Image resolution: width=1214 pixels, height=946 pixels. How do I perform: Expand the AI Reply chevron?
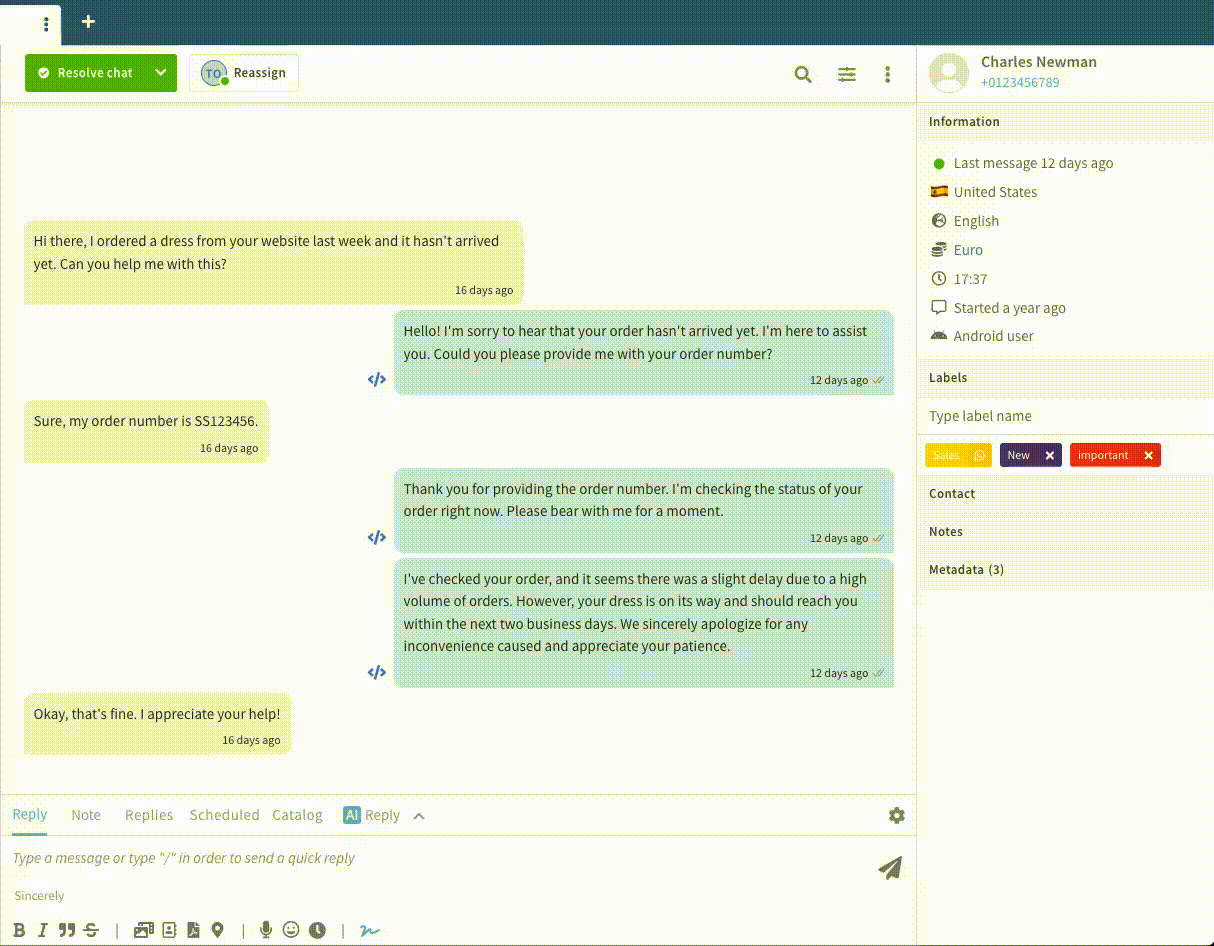pyautogui.click(x=419, y=816)
